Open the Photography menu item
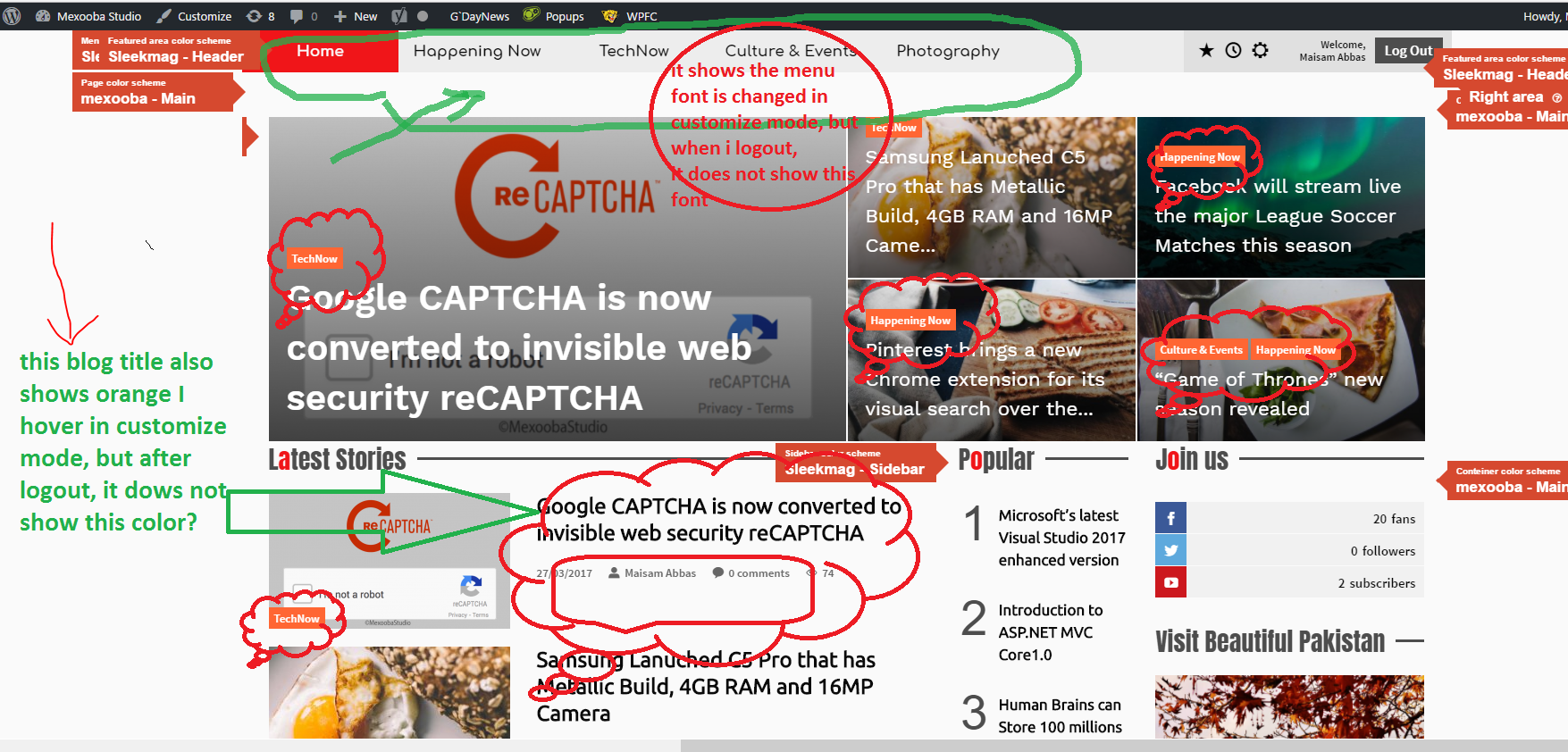Screen dimensions: 1568x752 (948, 51)
